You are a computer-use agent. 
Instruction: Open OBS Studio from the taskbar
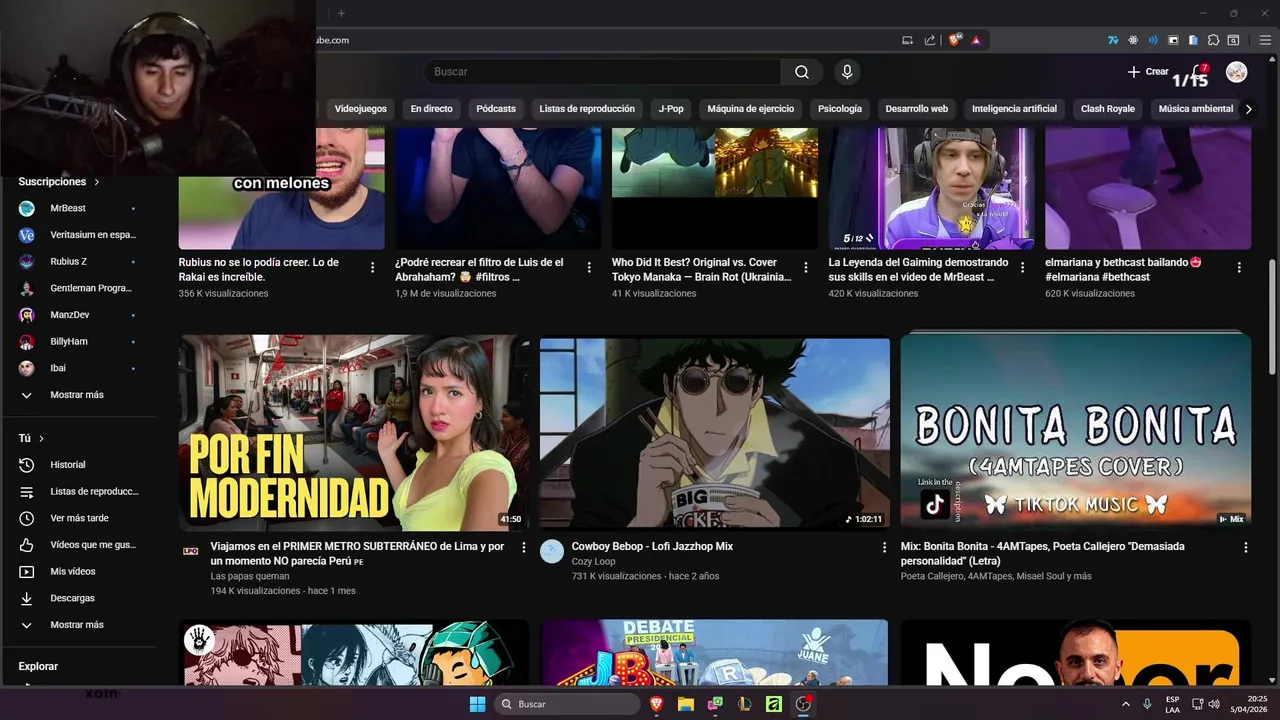[x=803, y=704]
